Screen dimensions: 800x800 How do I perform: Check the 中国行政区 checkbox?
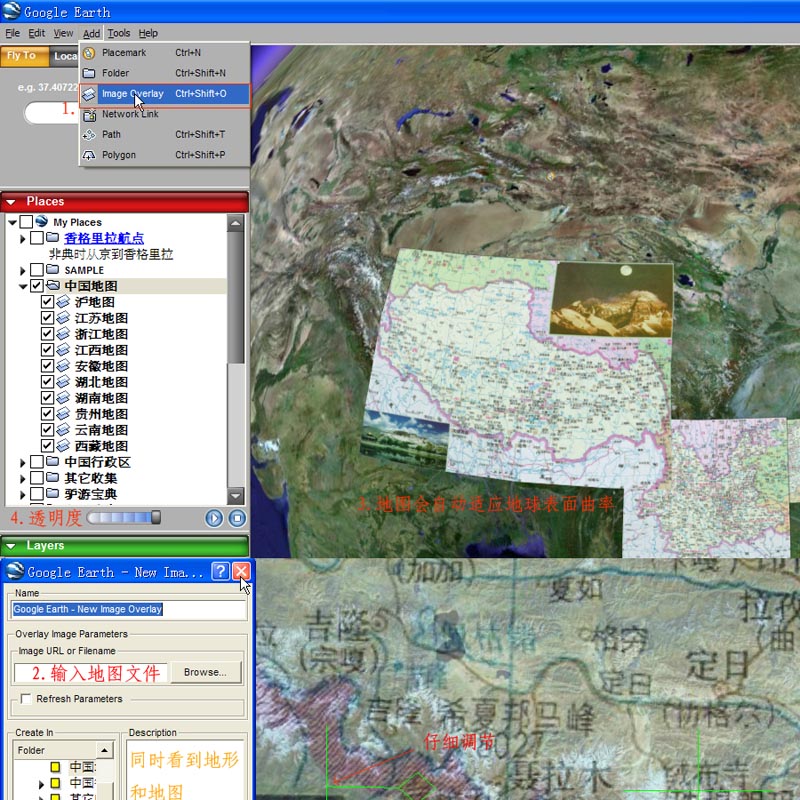pyautogui.click(x=37, y=462)
